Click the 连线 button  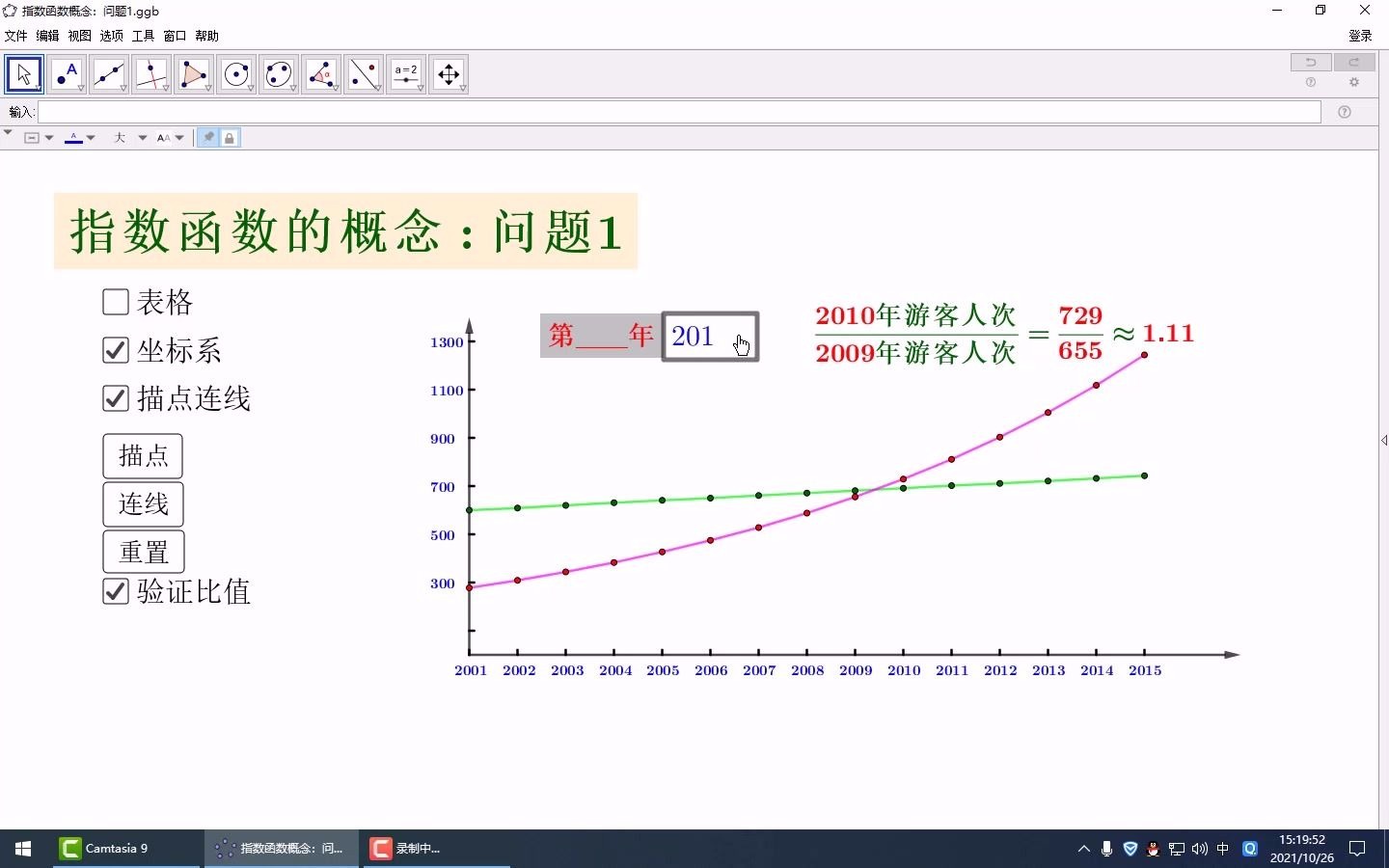[x=143, y=504]
